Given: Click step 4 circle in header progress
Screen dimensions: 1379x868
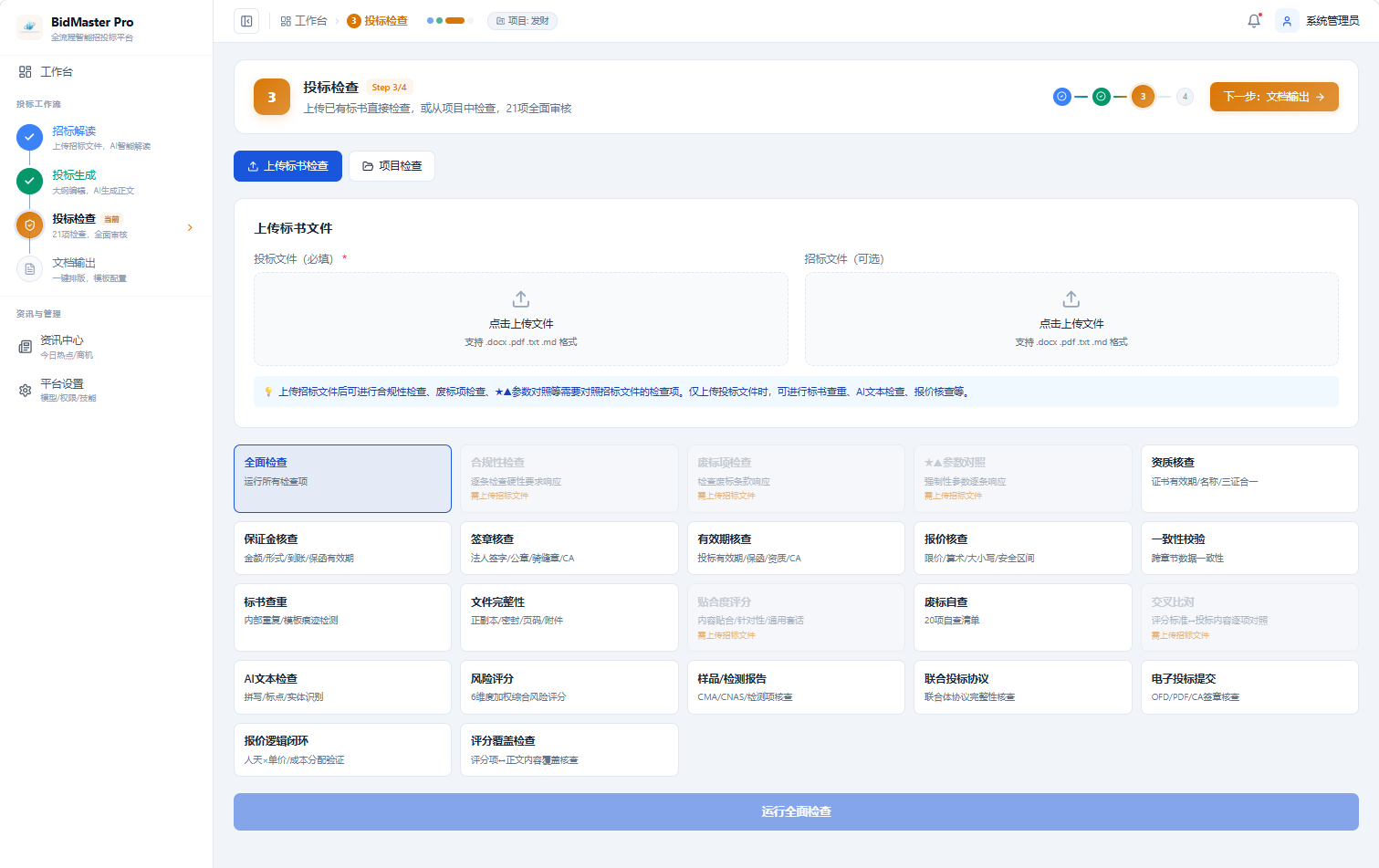Looking at the screenshot, I should click(x=1185, y=96).
